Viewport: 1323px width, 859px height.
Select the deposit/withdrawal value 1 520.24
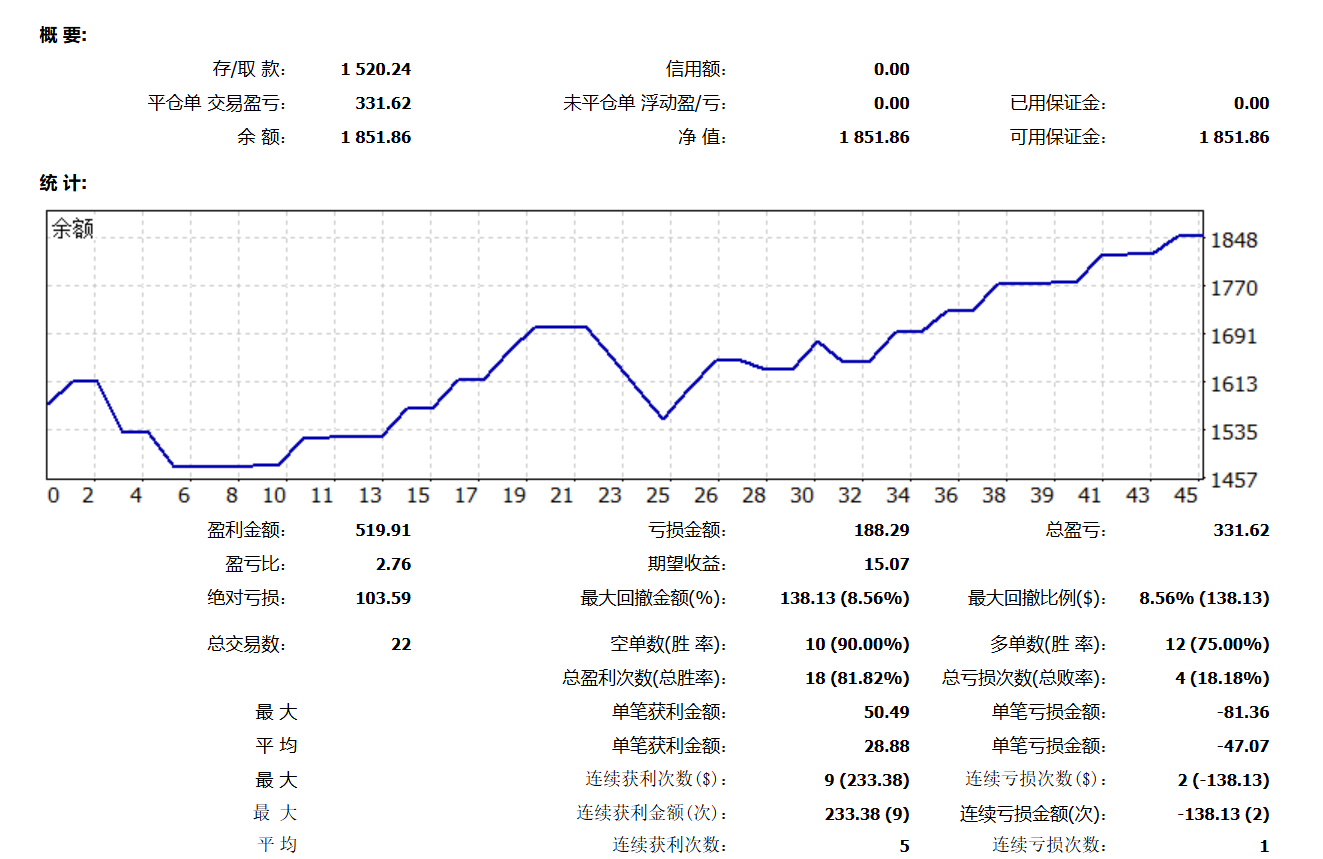pyautogui.click(x=375, y=69)
